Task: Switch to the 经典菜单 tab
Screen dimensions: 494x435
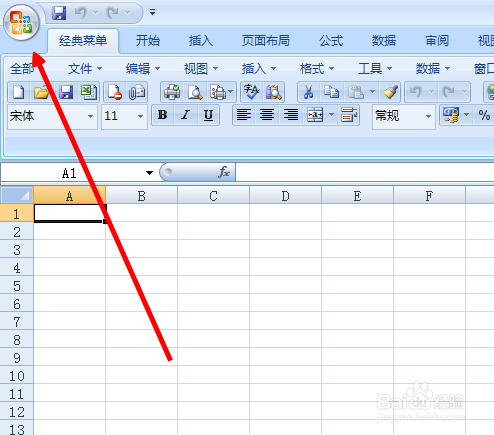Action: pyautogui.click(x=83, y=41)
